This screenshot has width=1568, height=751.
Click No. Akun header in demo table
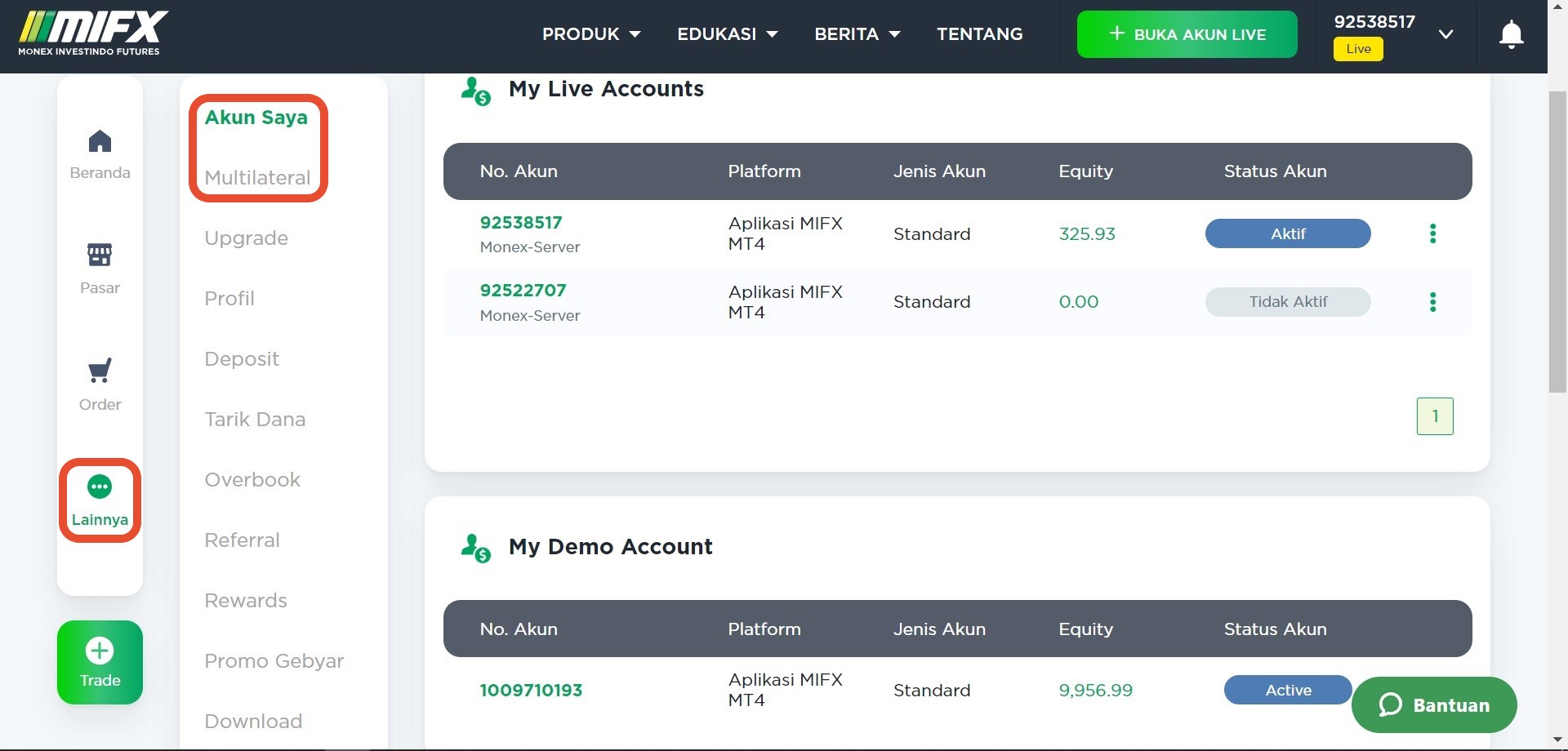coord(519,629)
